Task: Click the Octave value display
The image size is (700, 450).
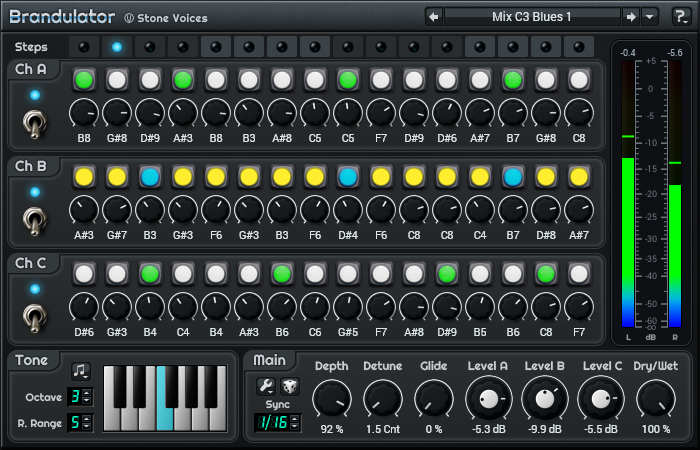Action: [x=75, y=396]
